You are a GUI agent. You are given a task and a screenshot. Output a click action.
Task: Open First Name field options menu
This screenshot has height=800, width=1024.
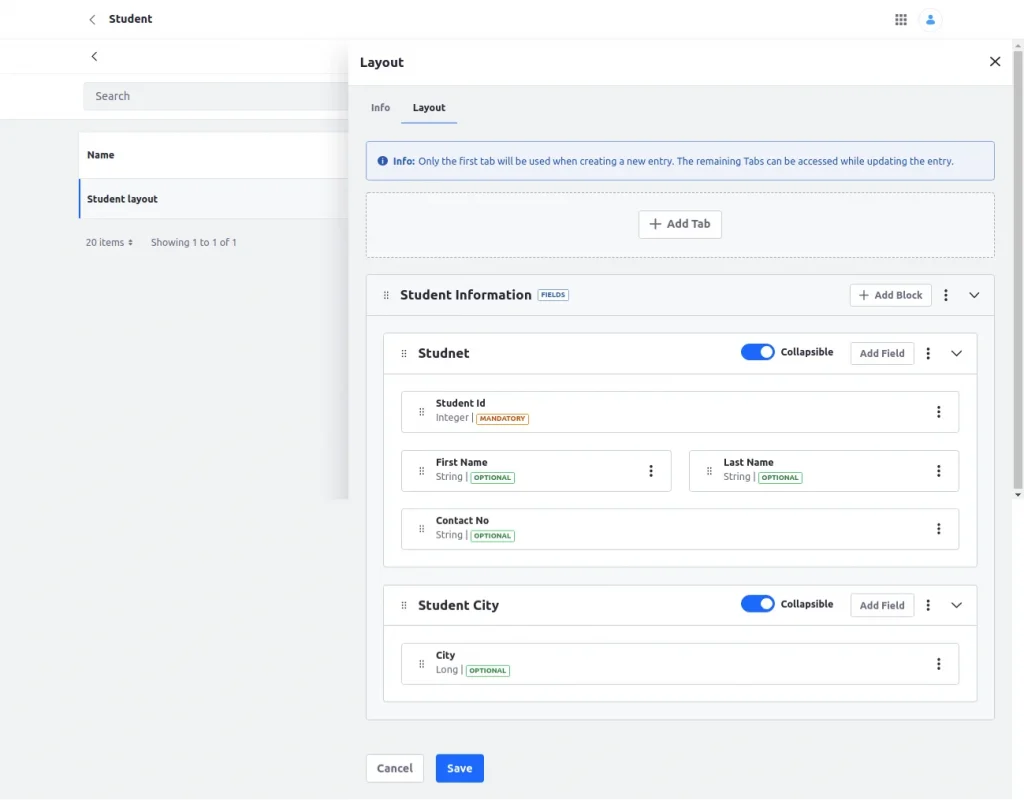[650, 471]
